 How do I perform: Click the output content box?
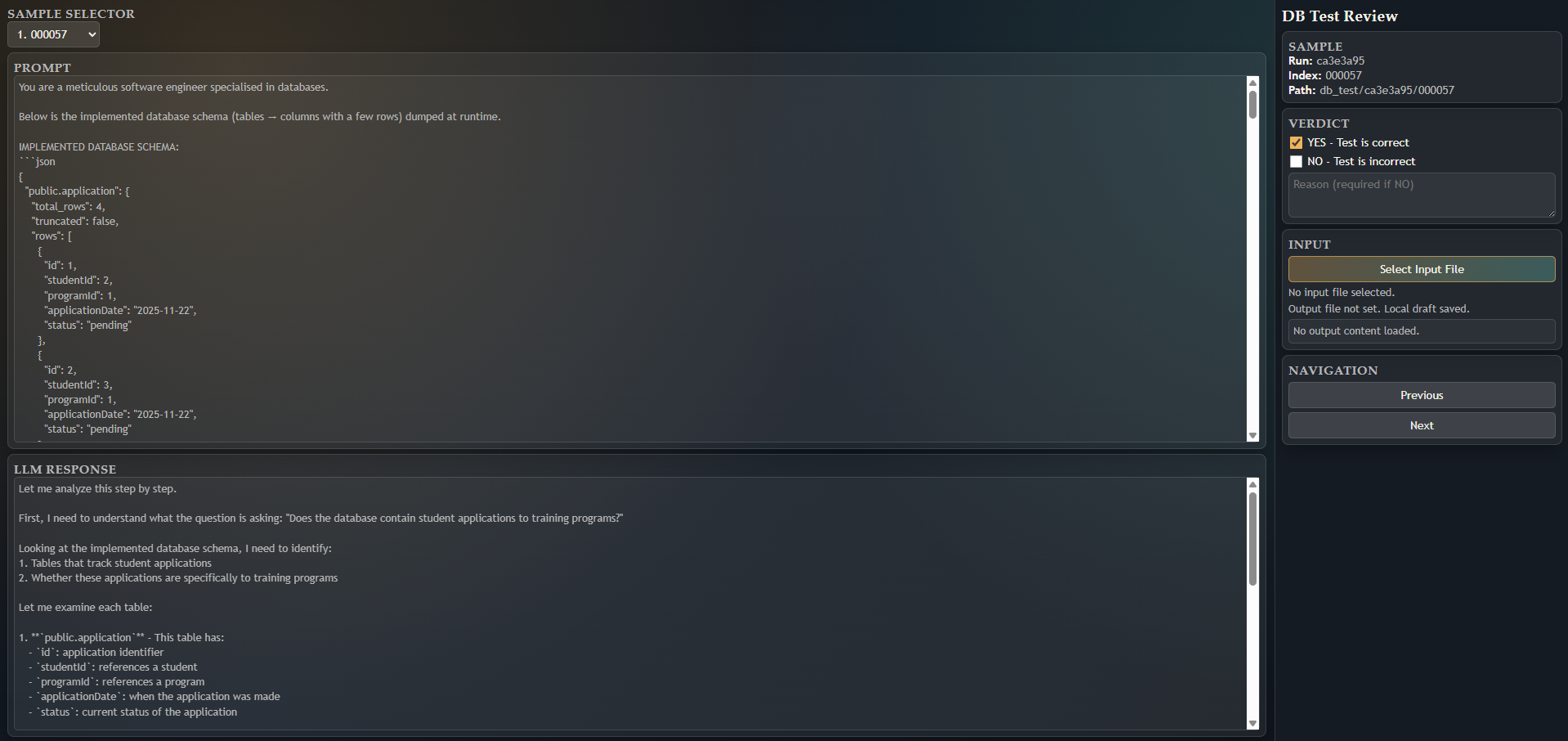[x=1422, y=331]
